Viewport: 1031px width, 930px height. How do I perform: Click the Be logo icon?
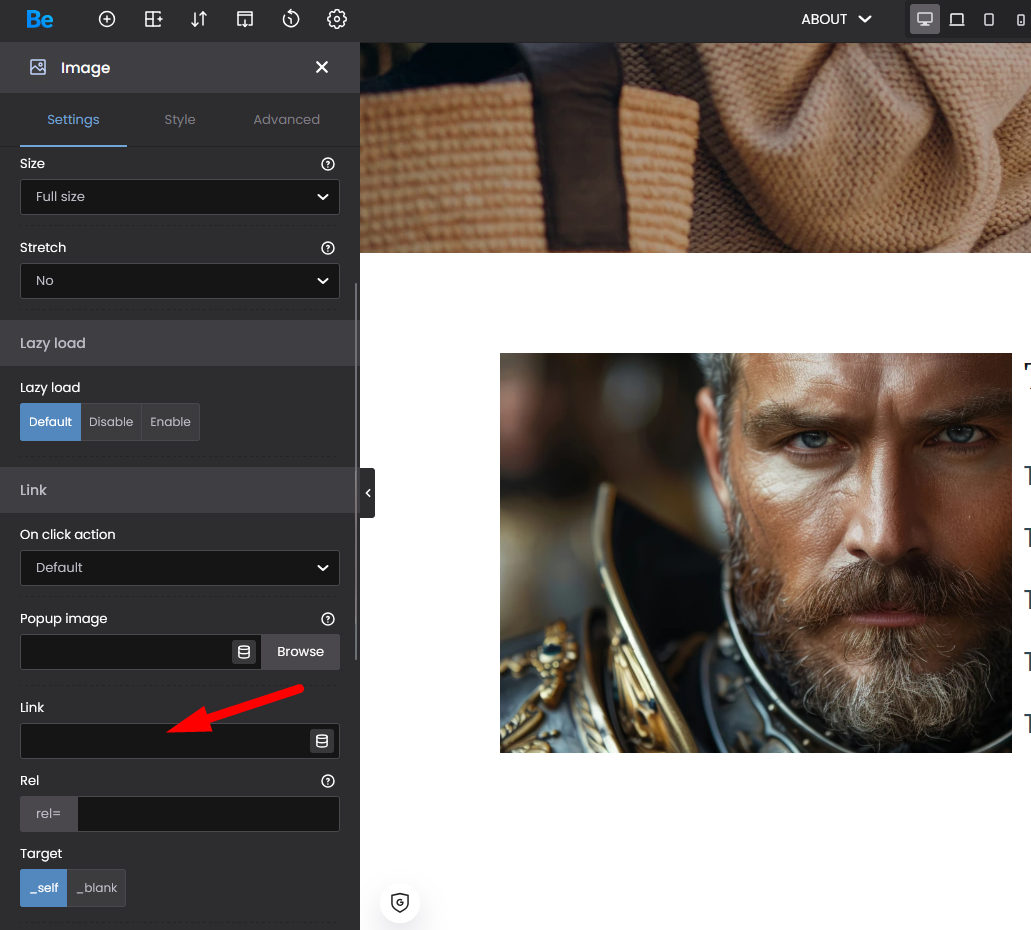tap(40, 19)
